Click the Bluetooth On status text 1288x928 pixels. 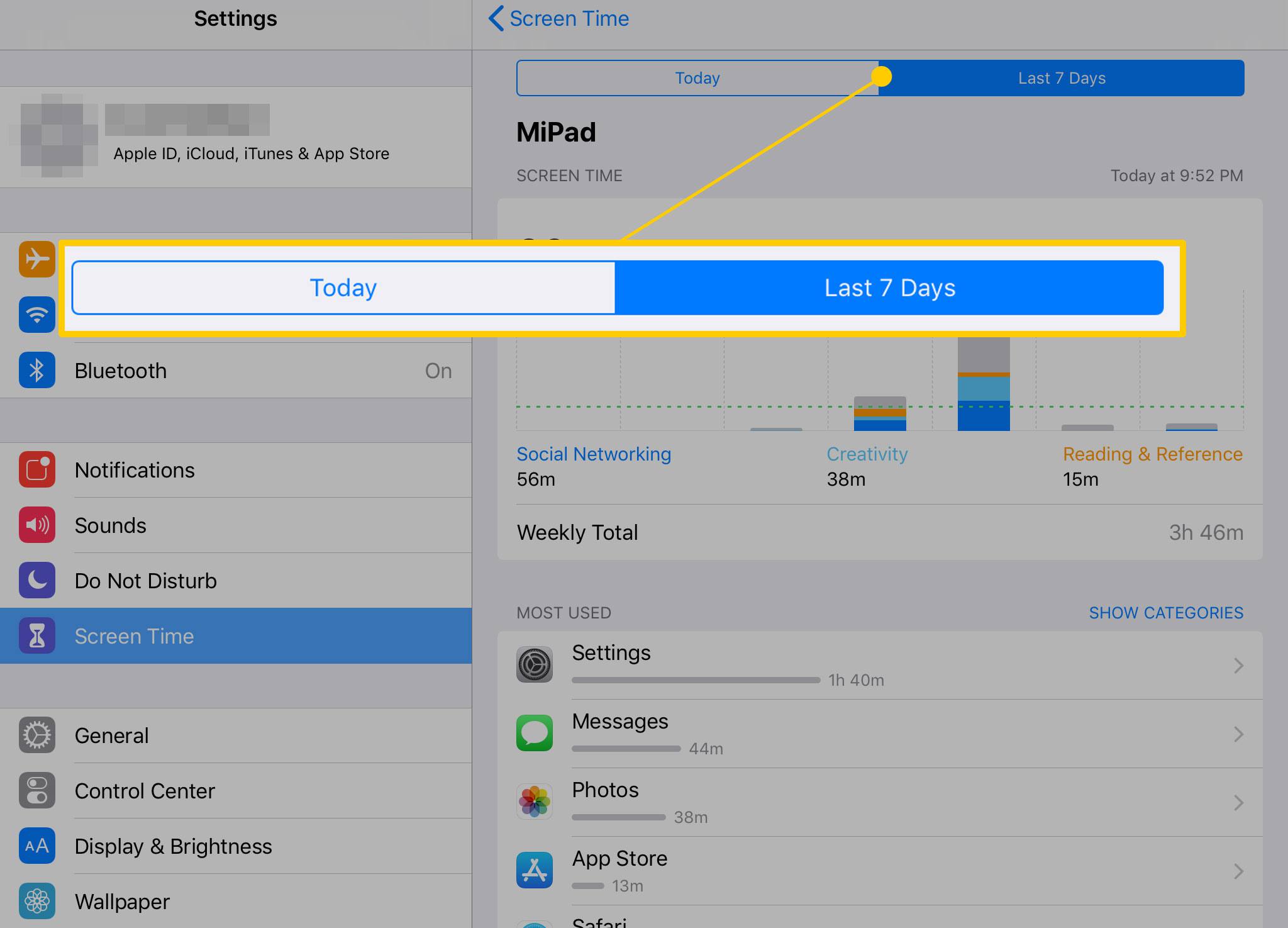click(438, 371)
